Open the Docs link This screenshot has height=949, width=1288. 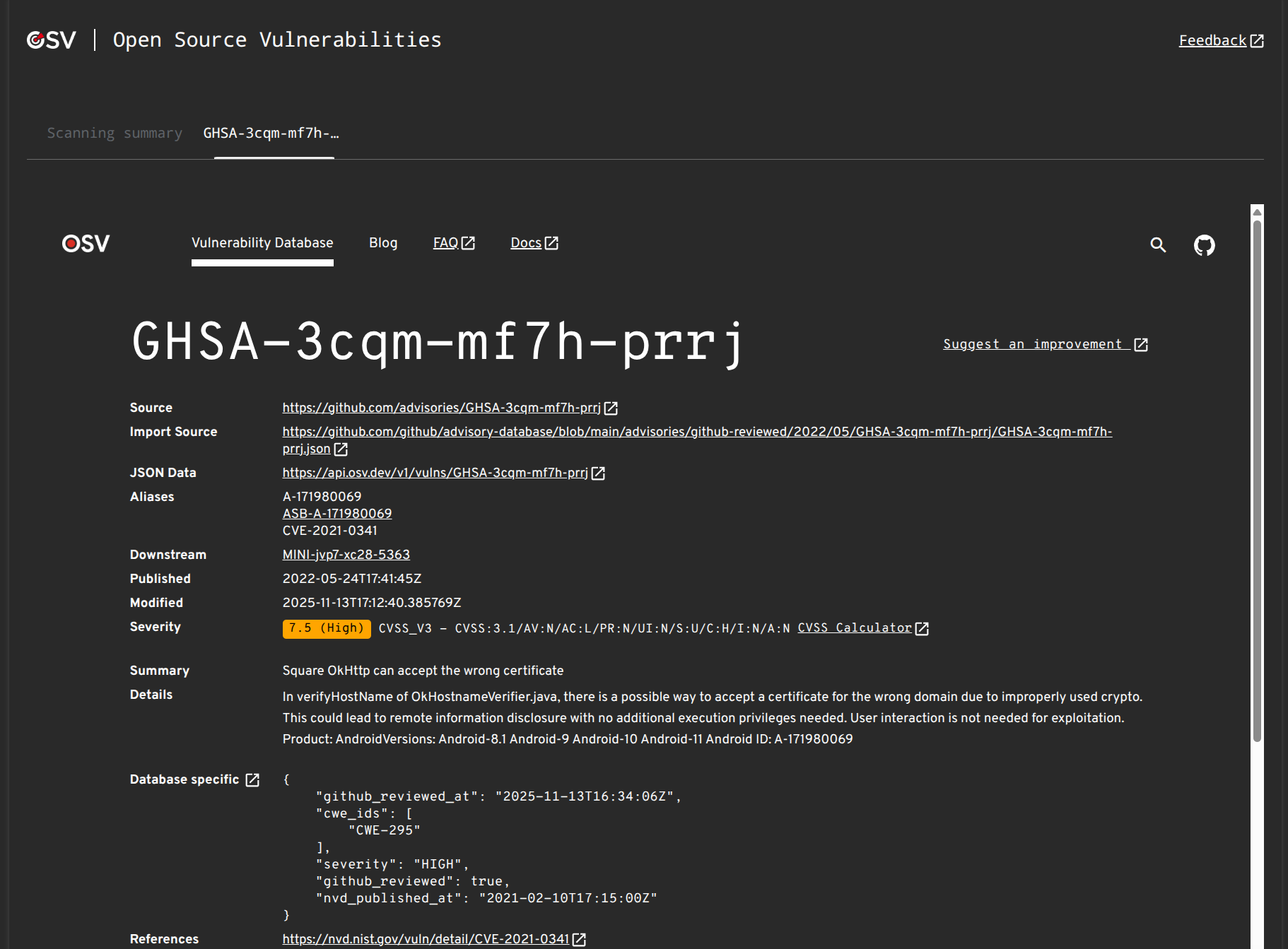tap(526, 243)
